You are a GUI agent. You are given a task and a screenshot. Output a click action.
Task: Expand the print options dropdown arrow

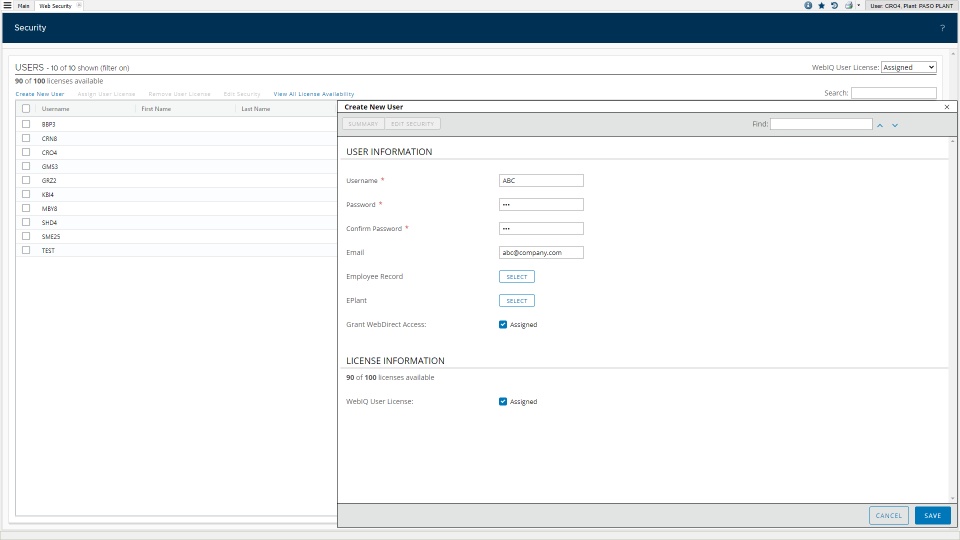(858, 6)
